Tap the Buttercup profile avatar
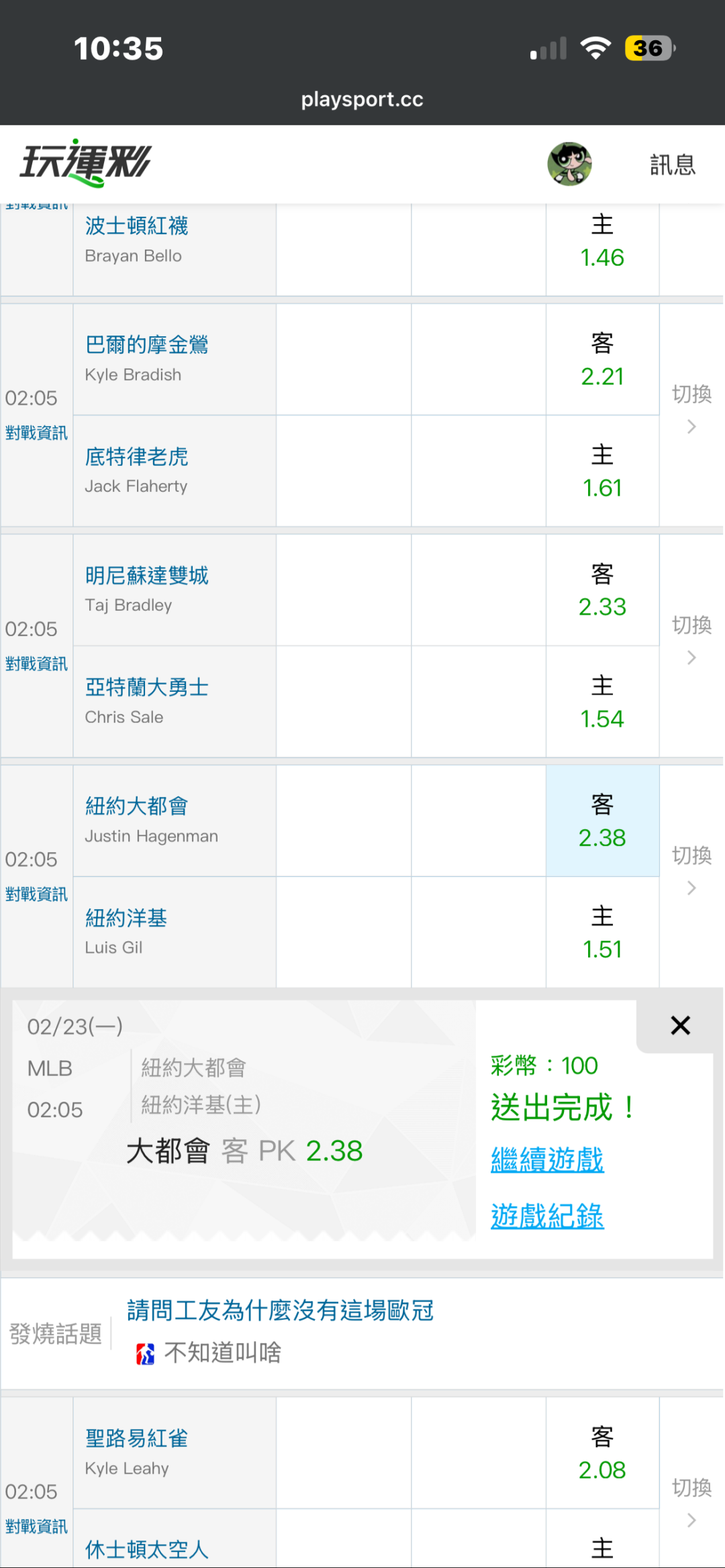This screenshot has width=725, height=1568. pos(569,164)
